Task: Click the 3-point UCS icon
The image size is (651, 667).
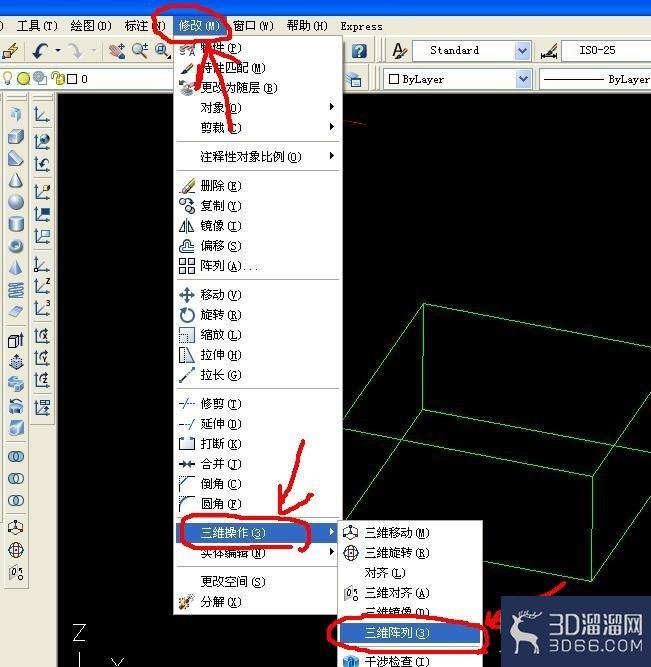Action: (42, 308)
